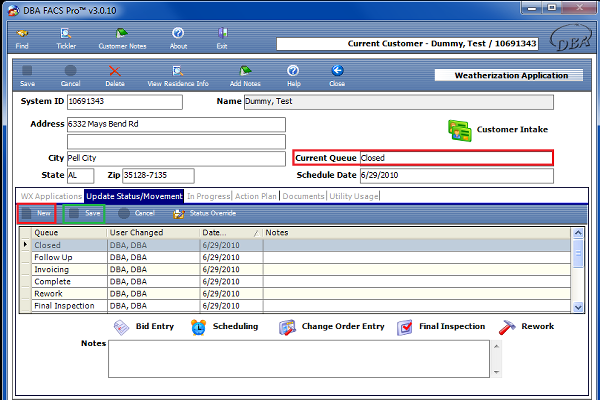Open Bid Entry

[144, 327]
